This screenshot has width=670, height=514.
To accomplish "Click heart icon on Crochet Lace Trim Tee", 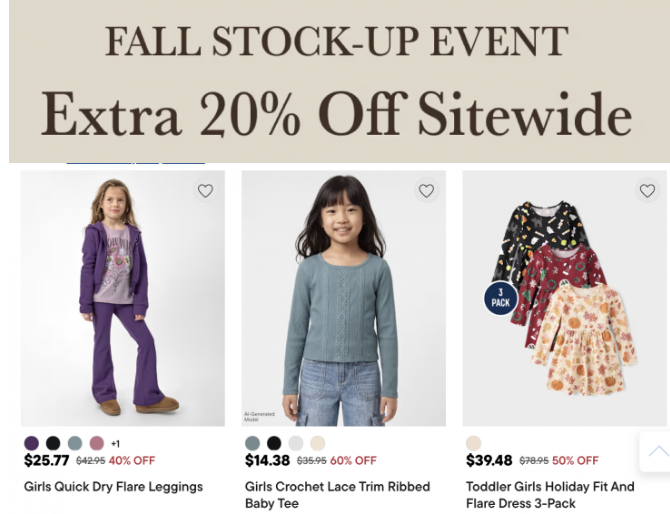I will pos(426,191).
